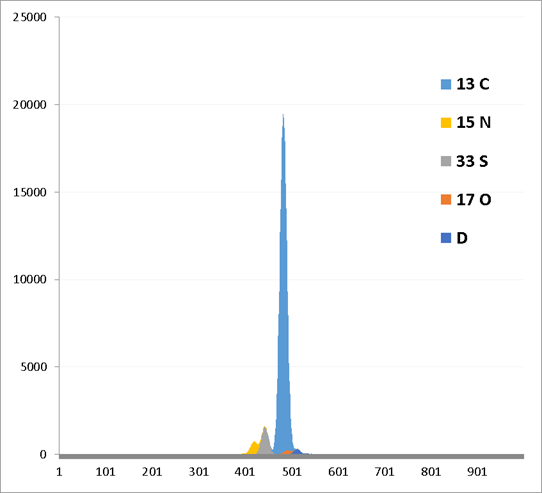Click the 10000 y-axis label
This screenshot has height=493, width=542.
pos(29,279)
